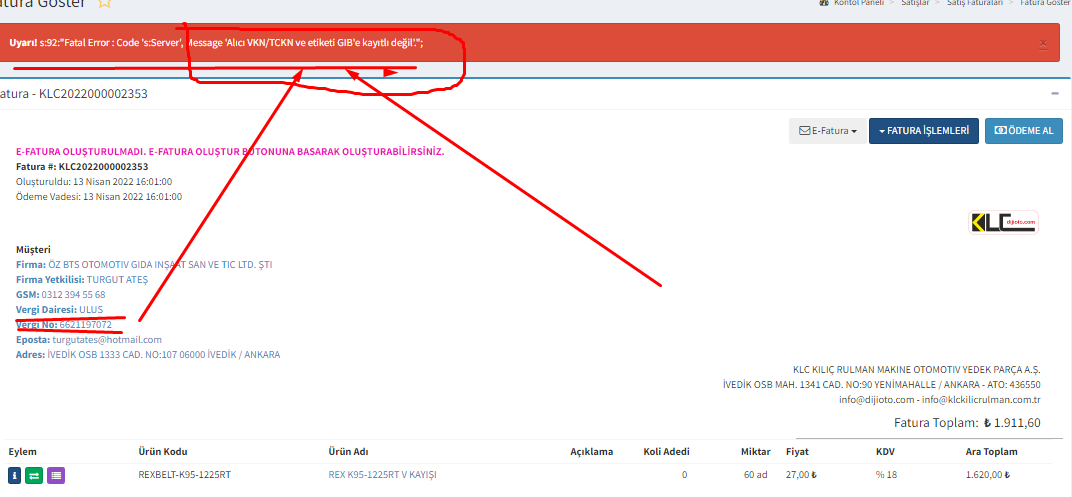This screenshot has width=1072, height=497.
Task: Click the purple list icon in Eylem column
Action: [x=56, y=475]
